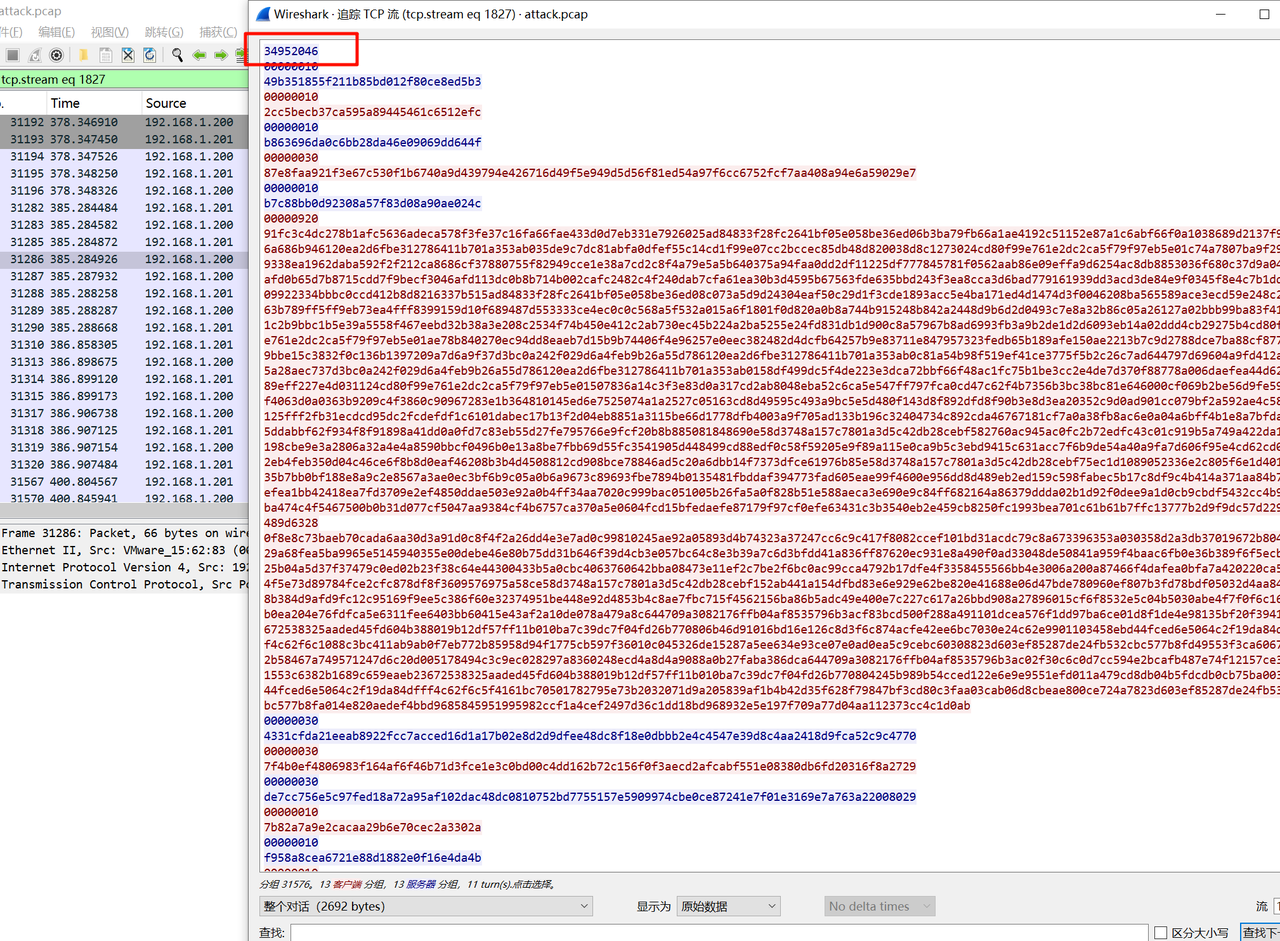Reload the capture file icon
Viewport: 1280px width, 941px height.
click(150, 55)
